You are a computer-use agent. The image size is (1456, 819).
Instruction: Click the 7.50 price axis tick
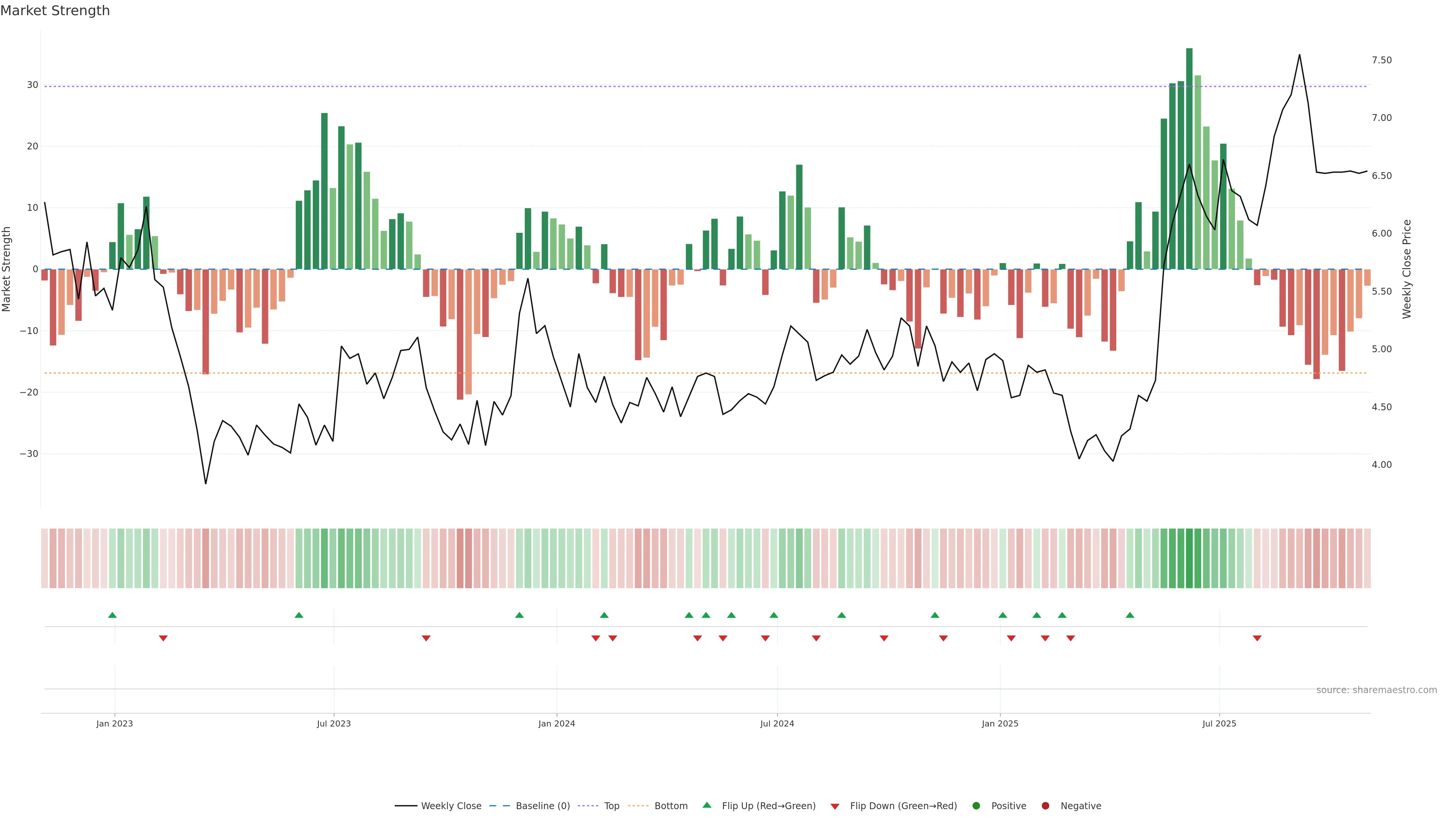(1381, 60)
